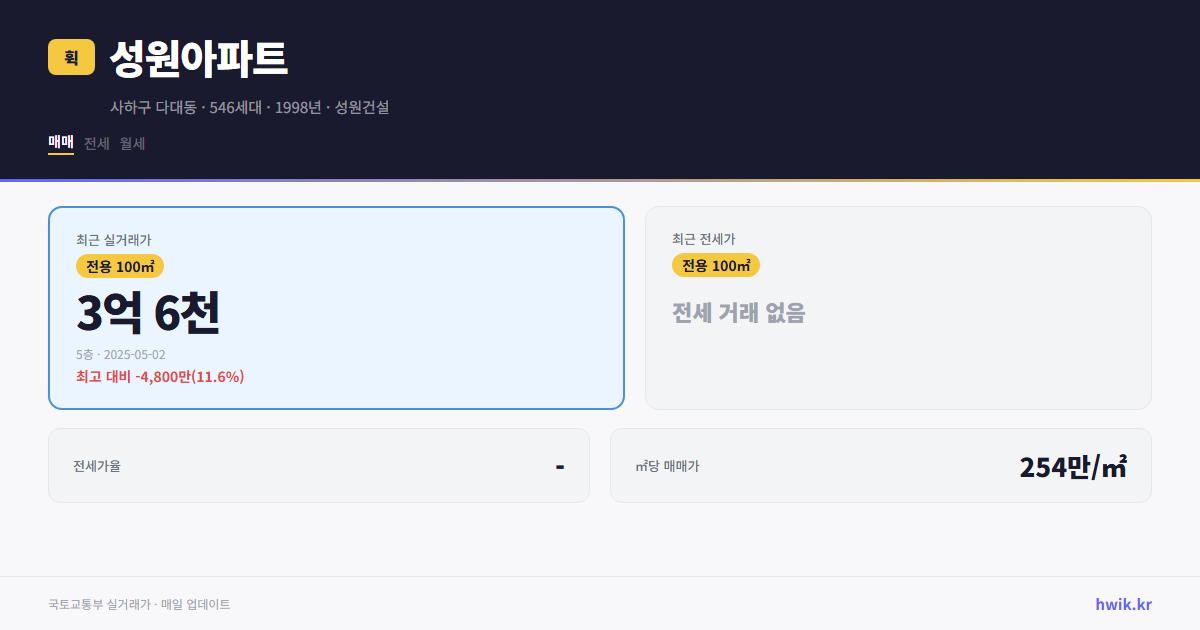
Task: Click the 전세가율 card
Action: pos(318,465)
